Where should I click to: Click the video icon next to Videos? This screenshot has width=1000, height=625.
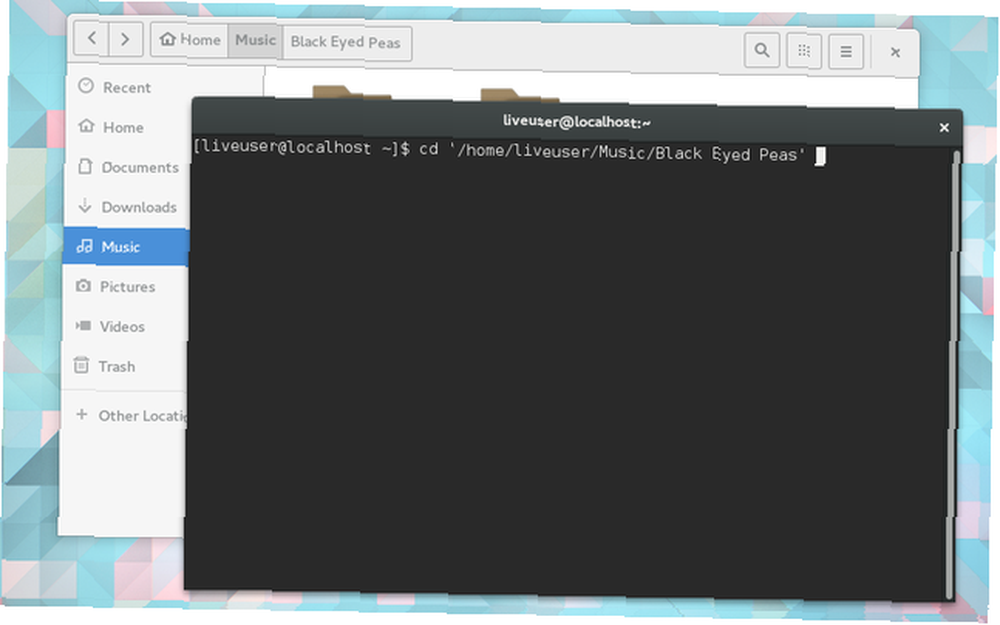click(x=83, y=325)
